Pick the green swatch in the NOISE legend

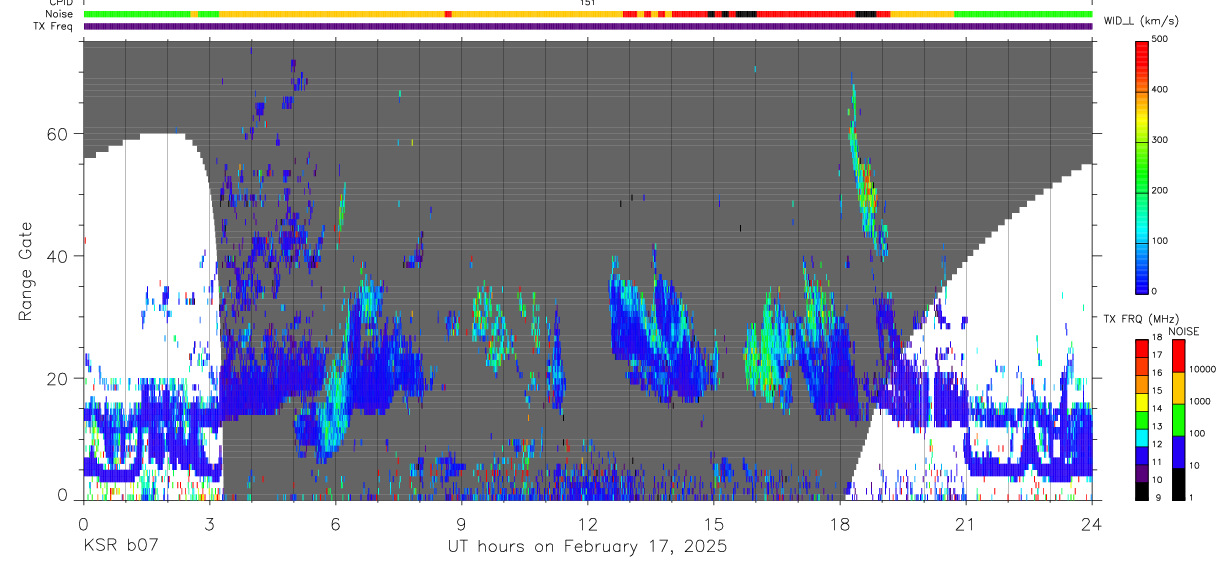1180,418
